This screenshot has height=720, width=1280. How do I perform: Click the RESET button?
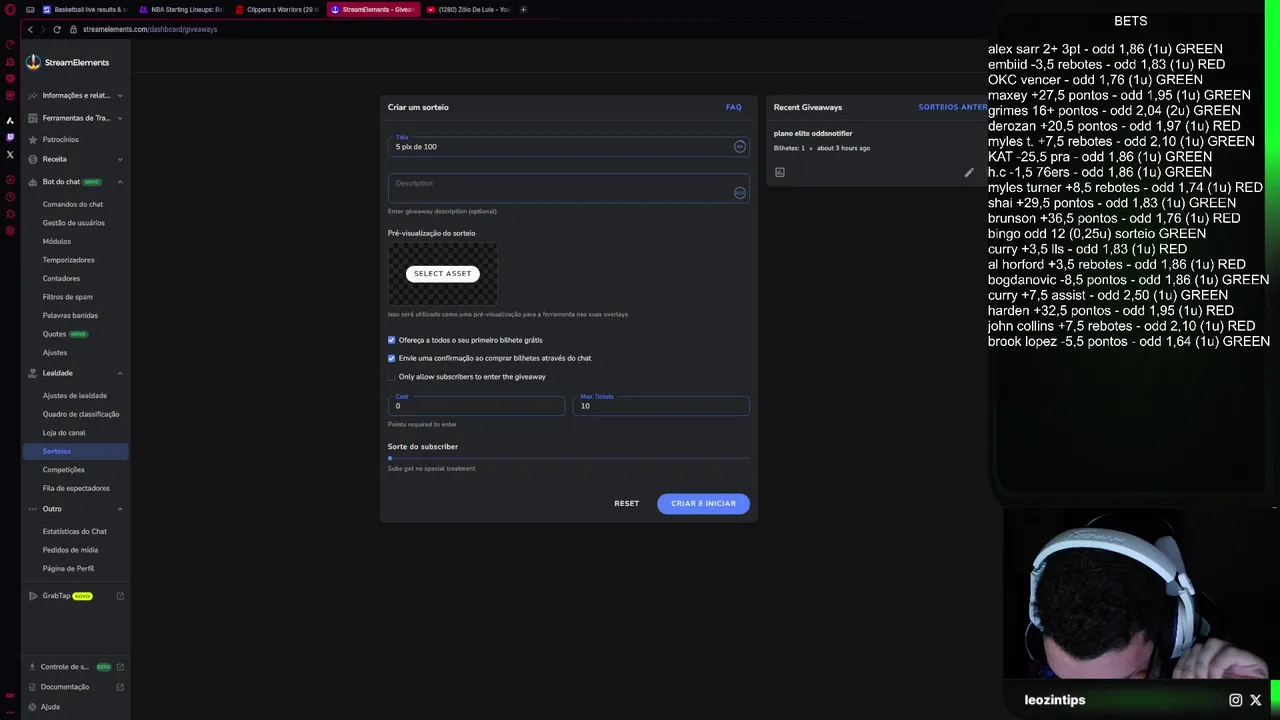click(x=626, y=503)
